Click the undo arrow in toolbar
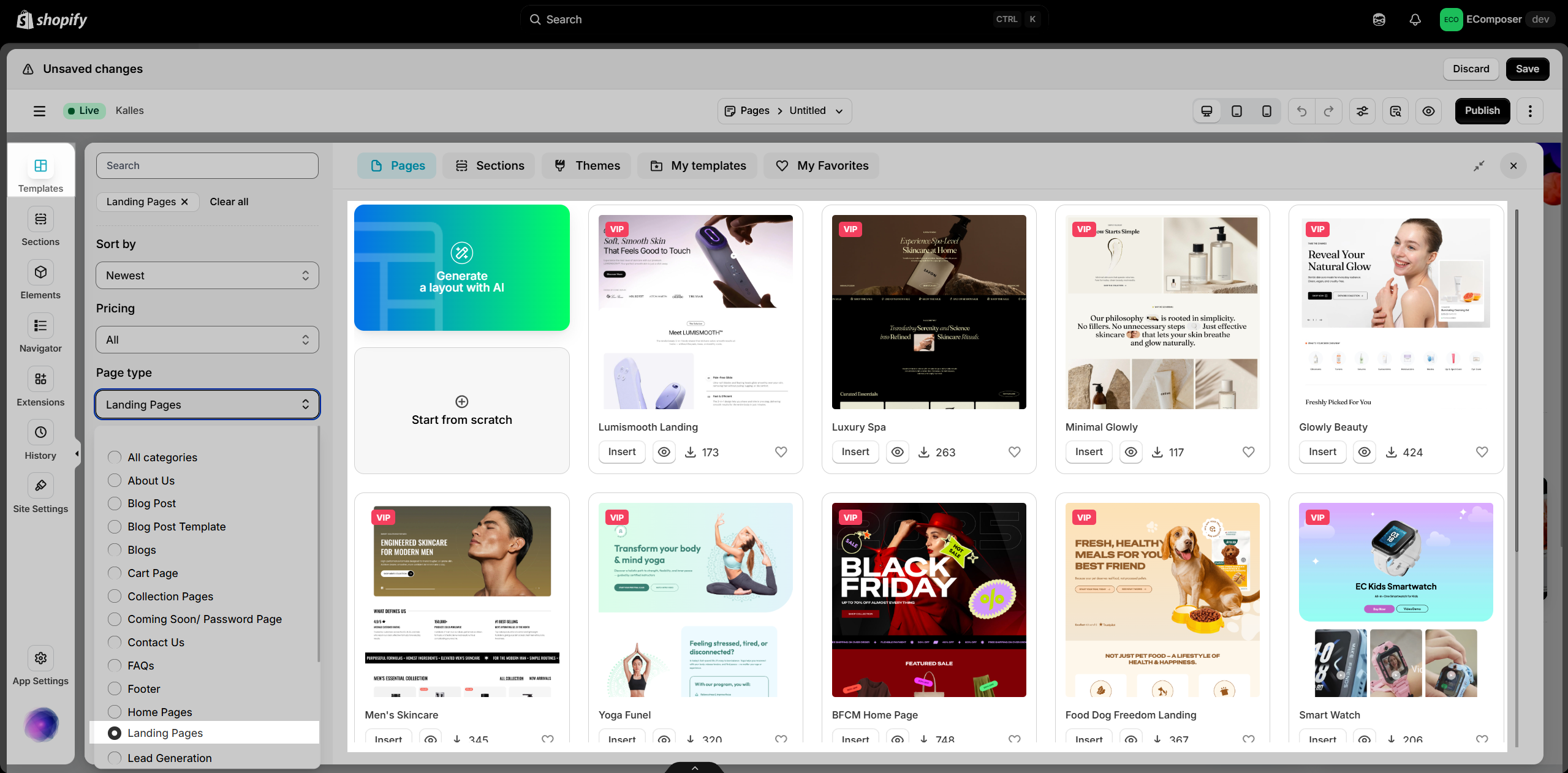The width and height of the screenshot is (1568, 773). click(1301, 111)
